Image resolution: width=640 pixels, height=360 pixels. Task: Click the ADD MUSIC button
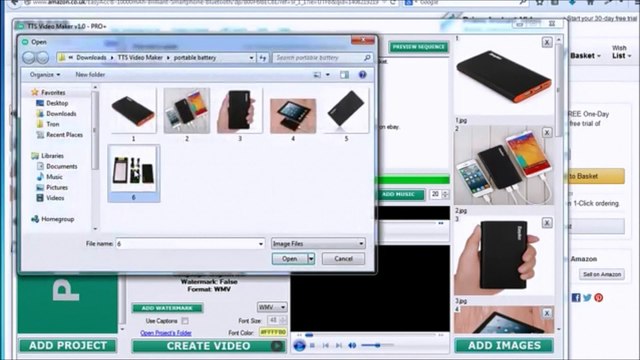[x=399, y=194]
